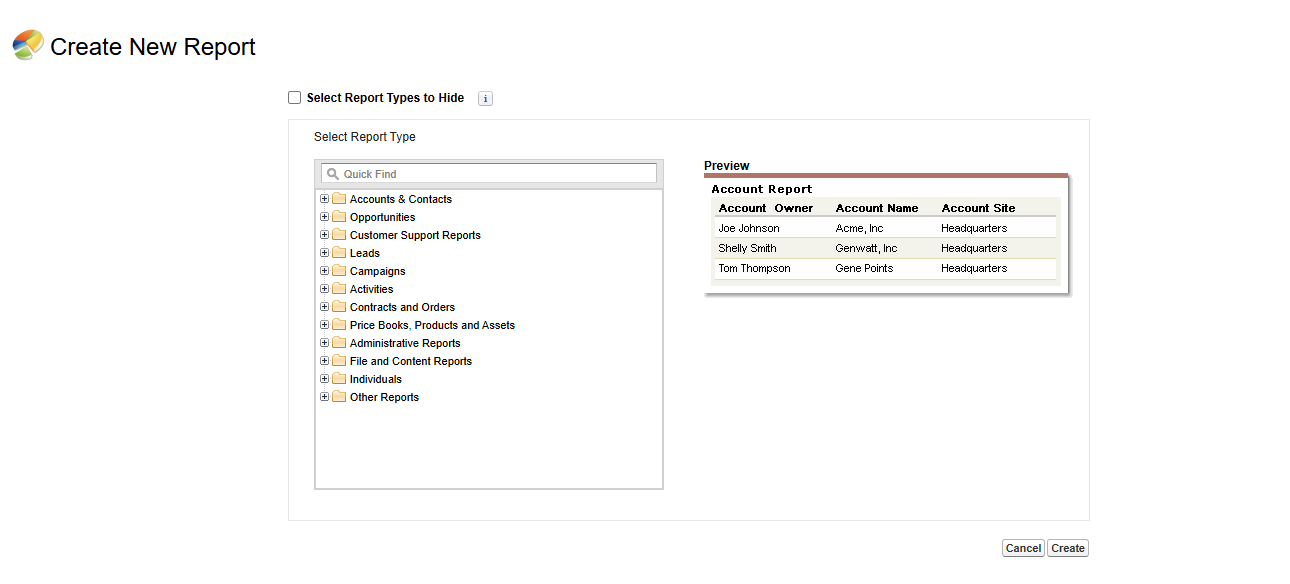Enable the Select Report Types to Hide checkbox
Viewport: 1290px width, 584px height.
pyautogui.click(x=294, y=97)
